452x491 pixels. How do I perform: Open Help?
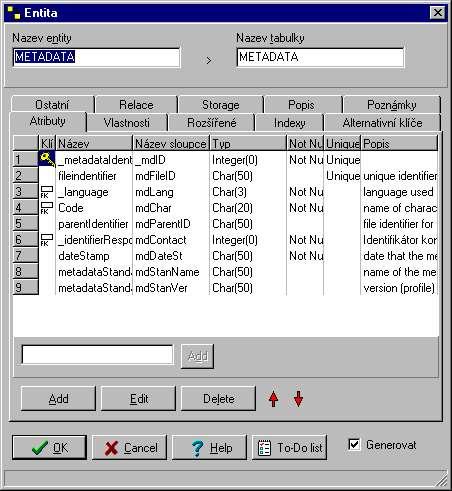209,448
